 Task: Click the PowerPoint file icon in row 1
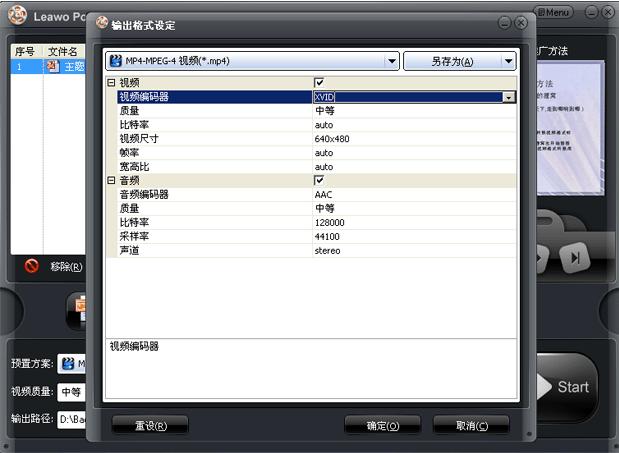(x=53, y=66)
